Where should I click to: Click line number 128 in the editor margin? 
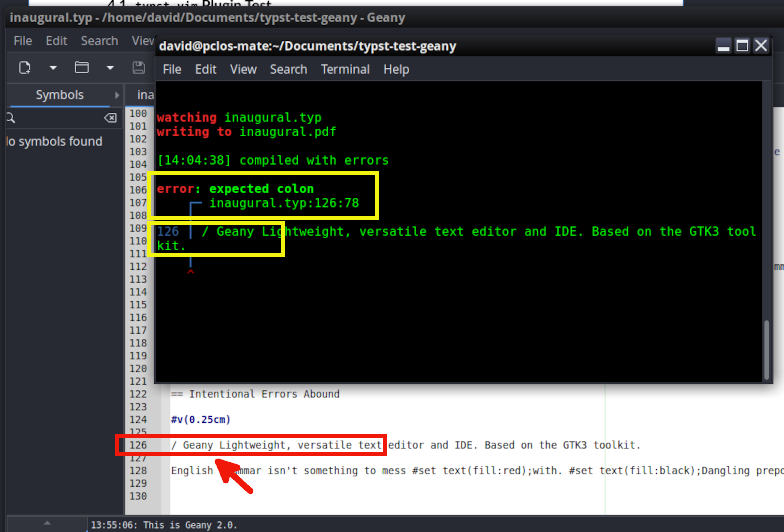(x=138, y=471)
